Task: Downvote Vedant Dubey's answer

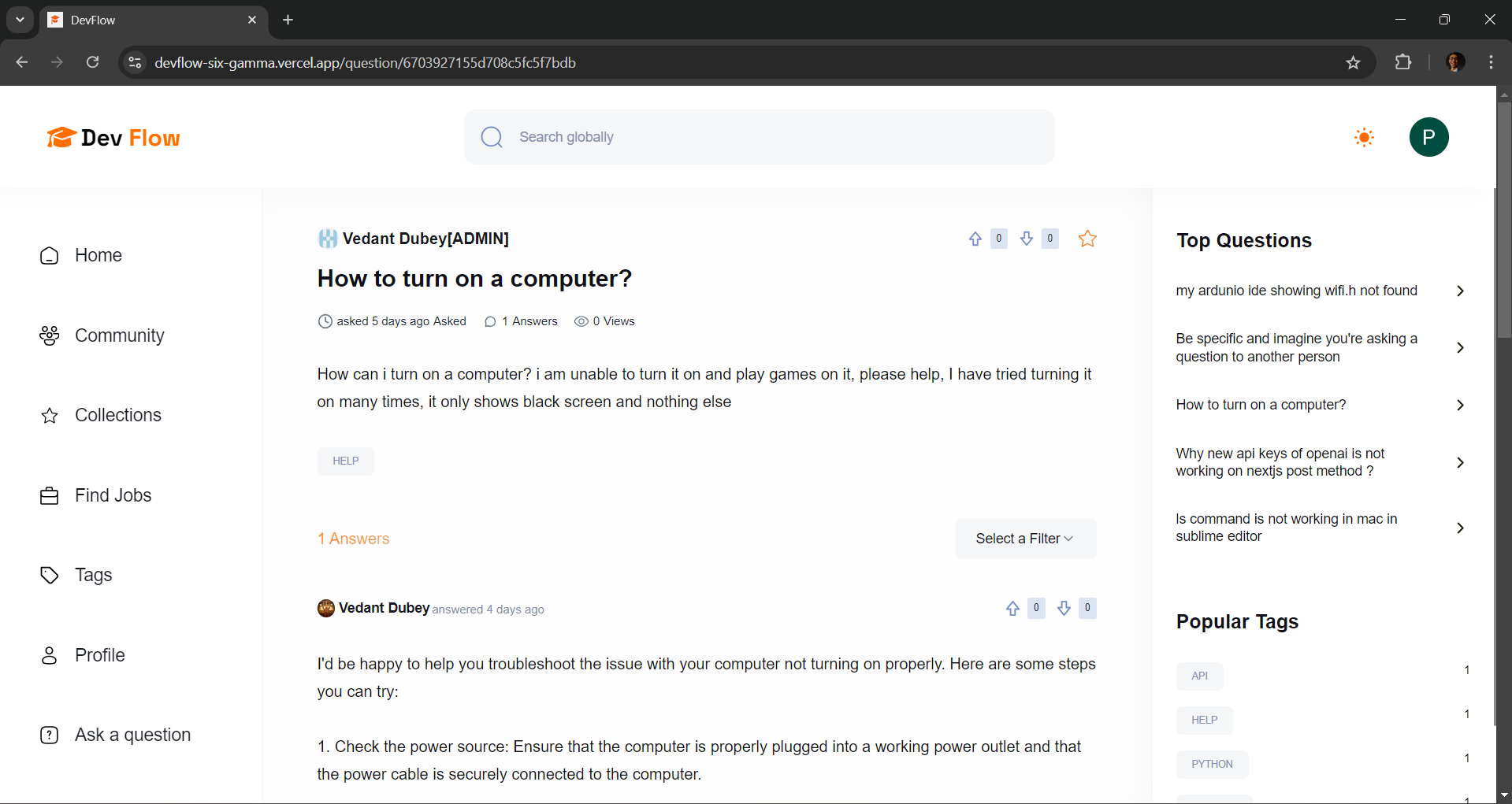Action: tap(1064, 608)
